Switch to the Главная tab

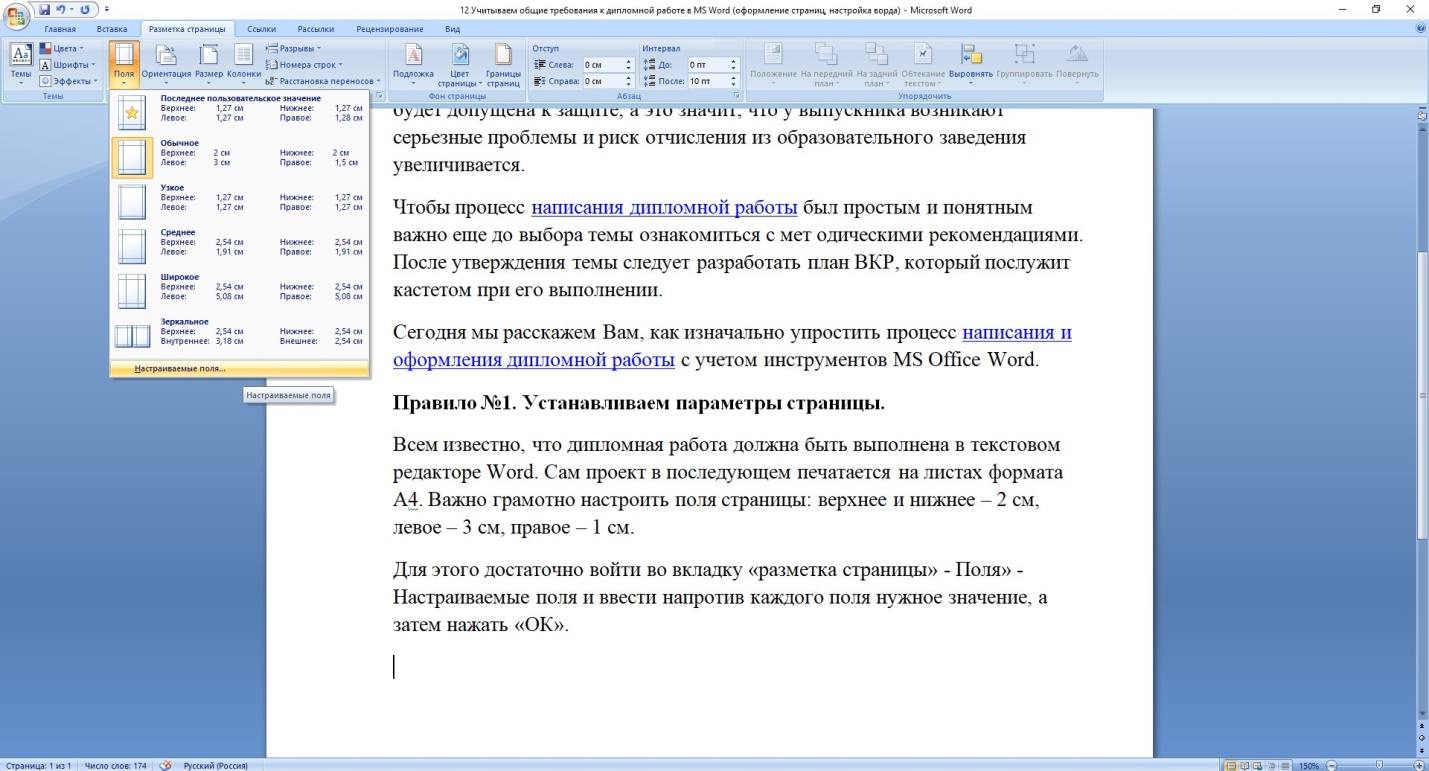pos(59,29)
